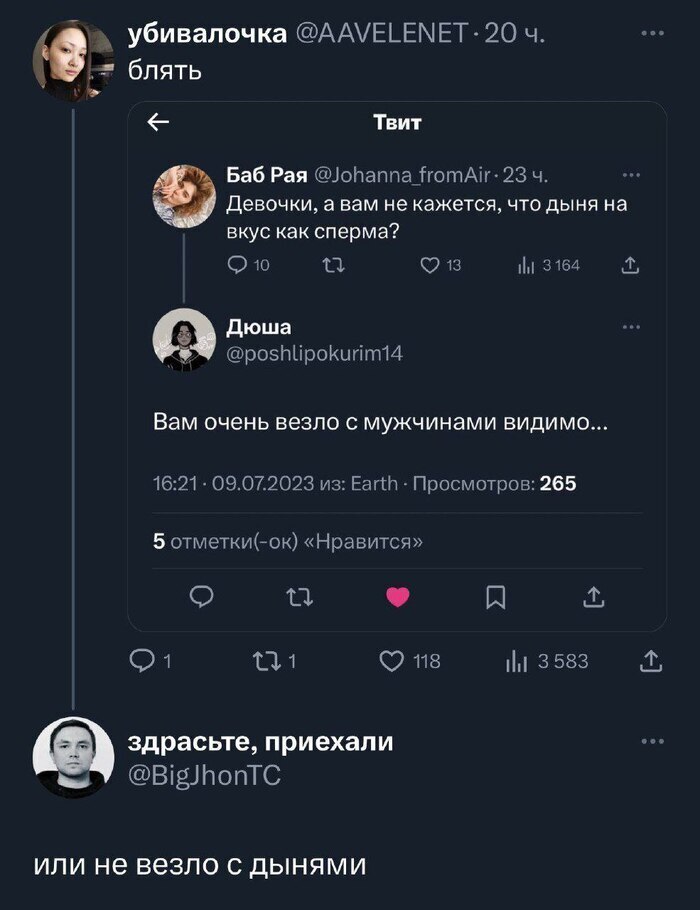Click back arrow in embedded tweet header
The image size is (700, 910).
click(x=158, y=123)
